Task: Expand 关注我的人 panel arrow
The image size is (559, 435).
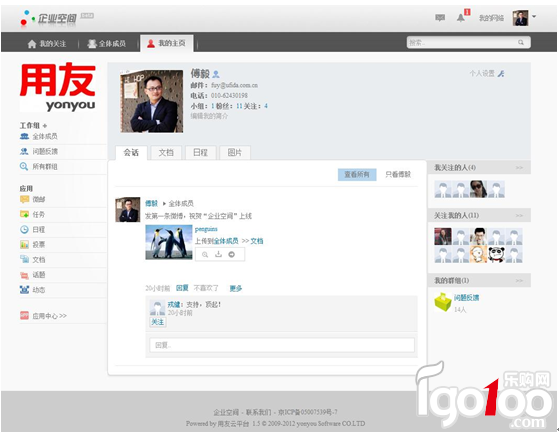Action: click(x=519, y=215)
